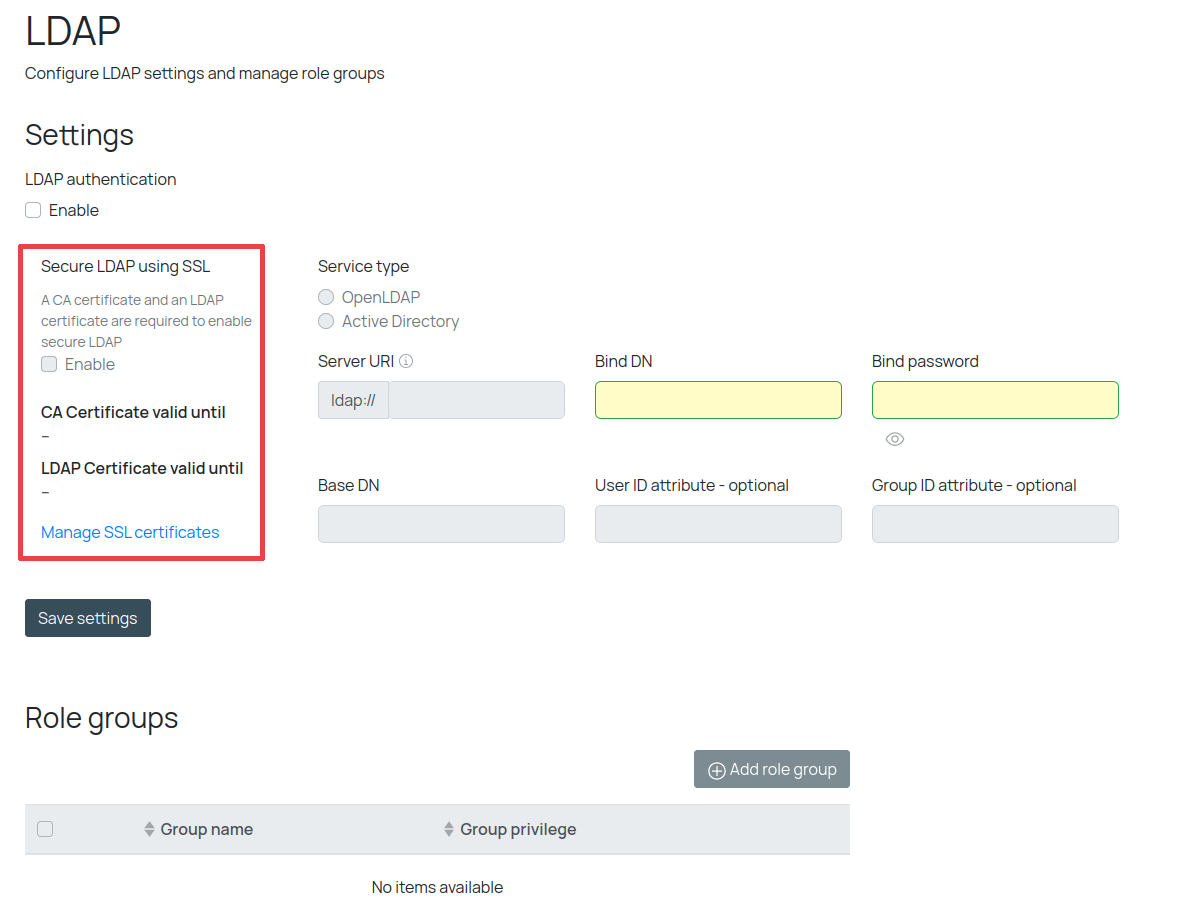Sort table by Group privilege column
Viewport: 1198px width, 917px height.
tap(517, 829)
